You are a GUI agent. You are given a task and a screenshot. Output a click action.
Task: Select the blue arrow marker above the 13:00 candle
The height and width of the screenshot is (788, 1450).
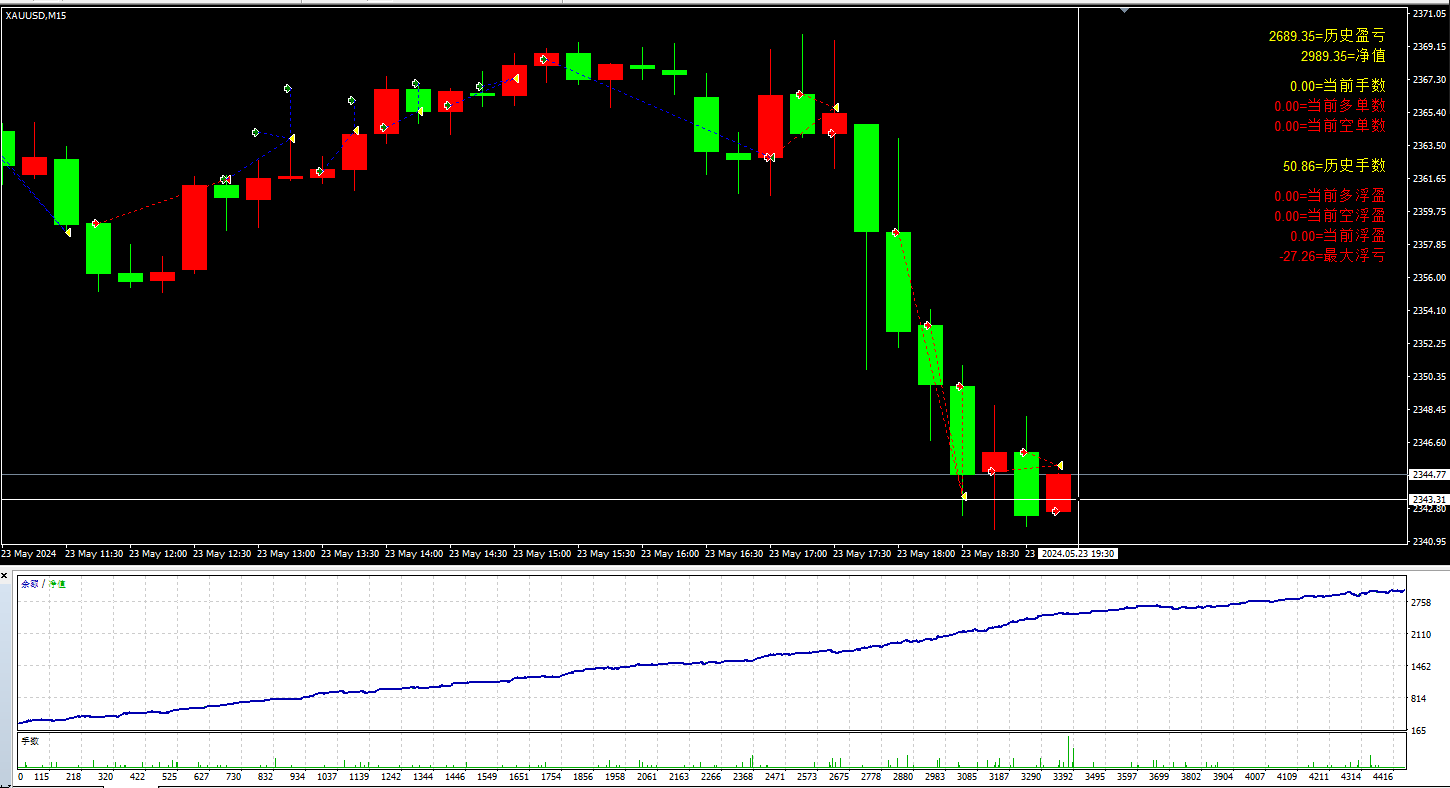pos(288,89)
